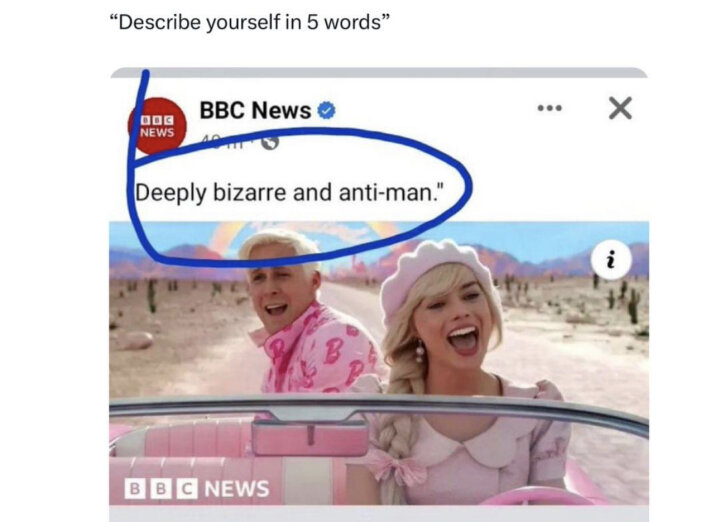Open the circular info "i" button on photo
This screenshot has height=522, width=720.
point(611,260)
